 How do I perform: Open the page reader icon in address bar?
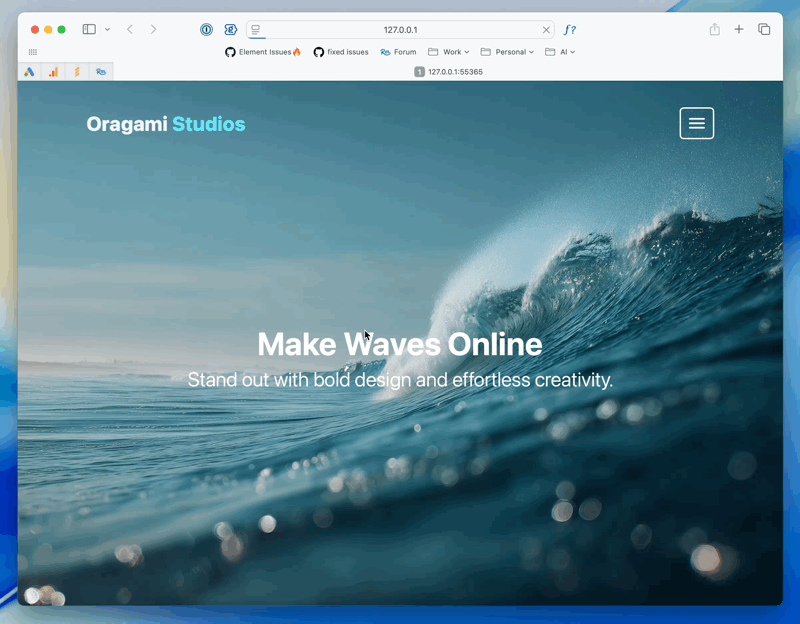tap(256, 30)
